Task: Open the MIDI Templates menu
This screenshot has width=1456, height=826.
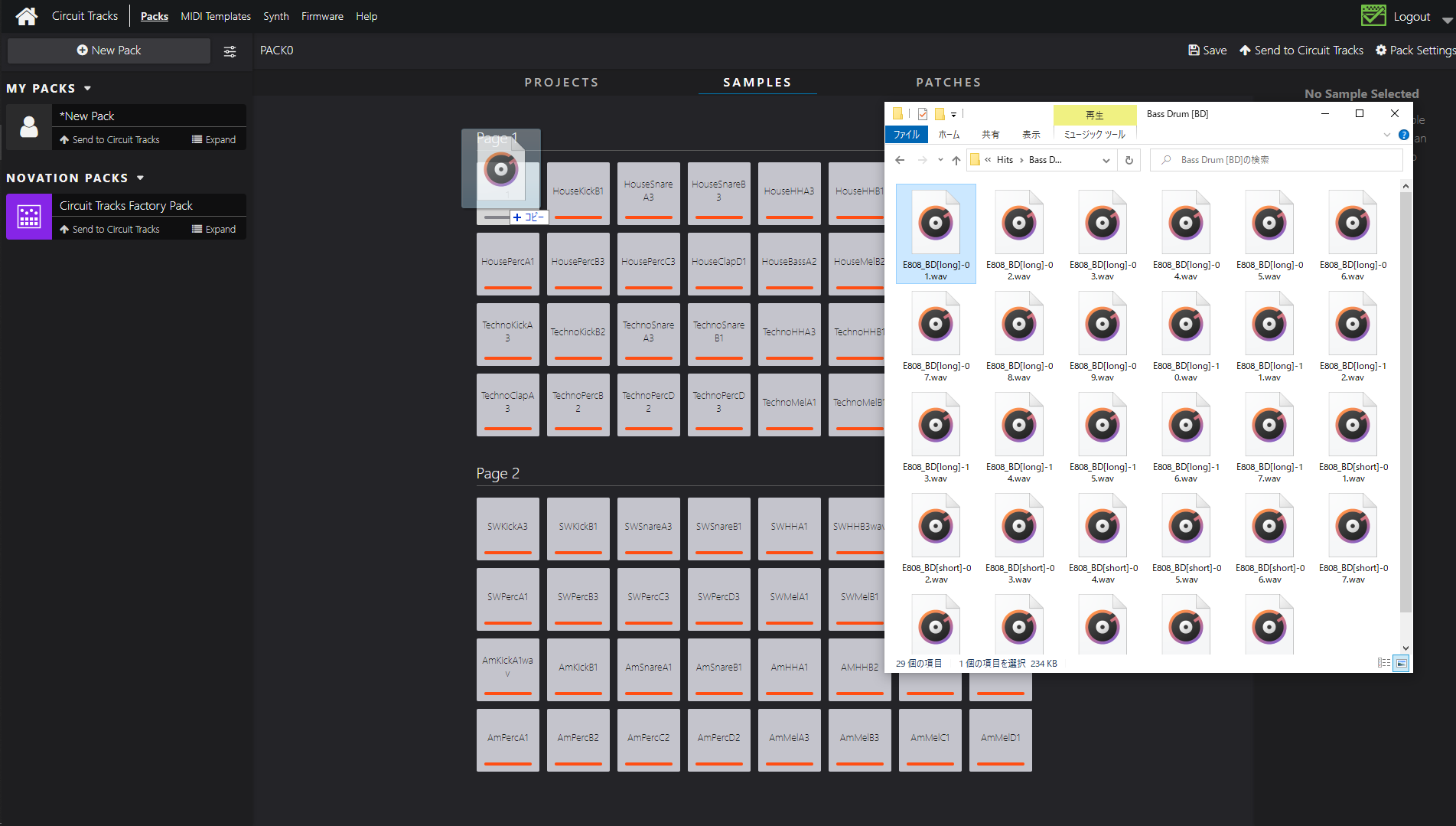Action: tap(216, 16)
